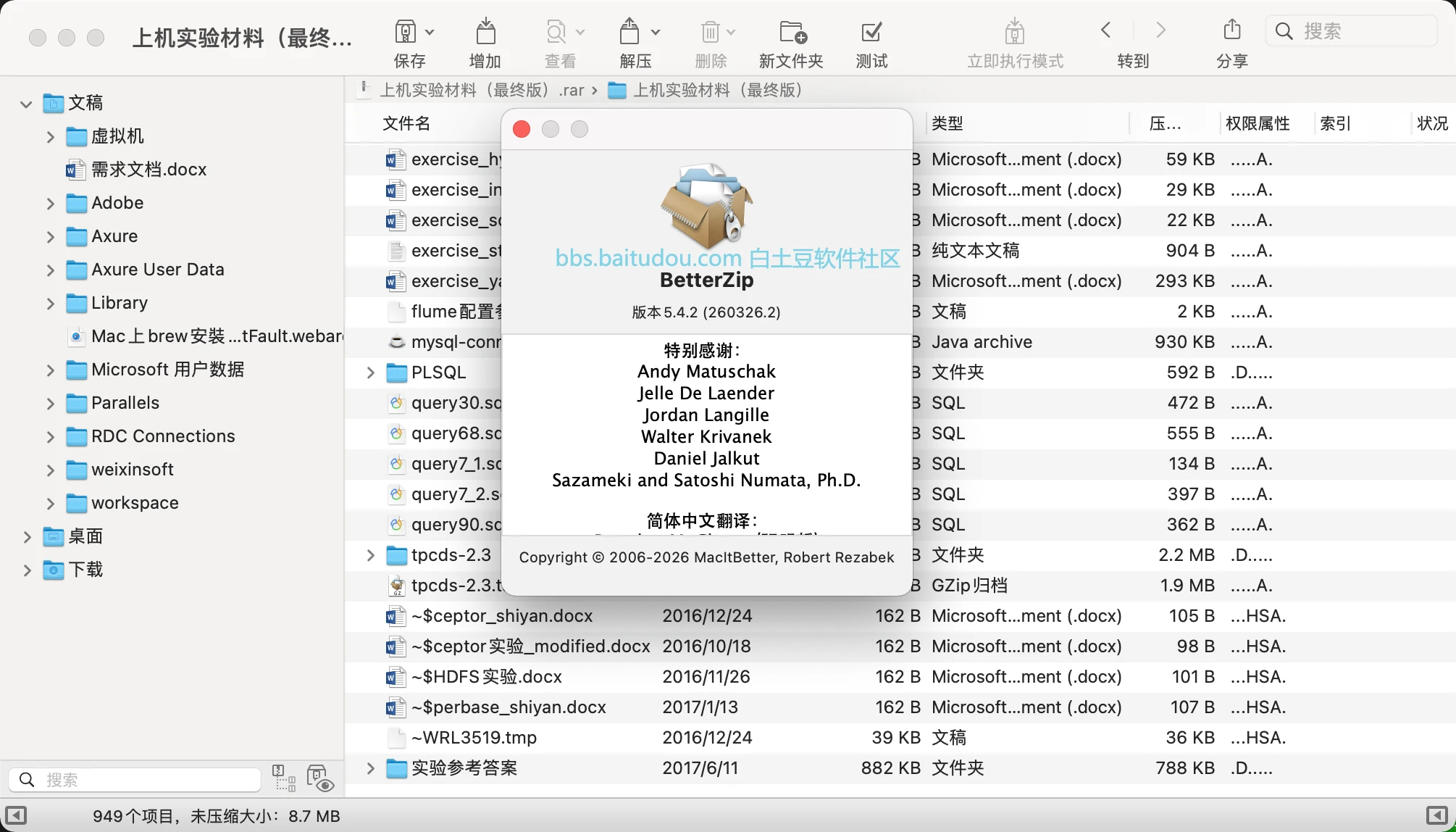Select the Parallels folder in sidebar
This screenshot has height=832, width=1456.
(x=112, y=403)
